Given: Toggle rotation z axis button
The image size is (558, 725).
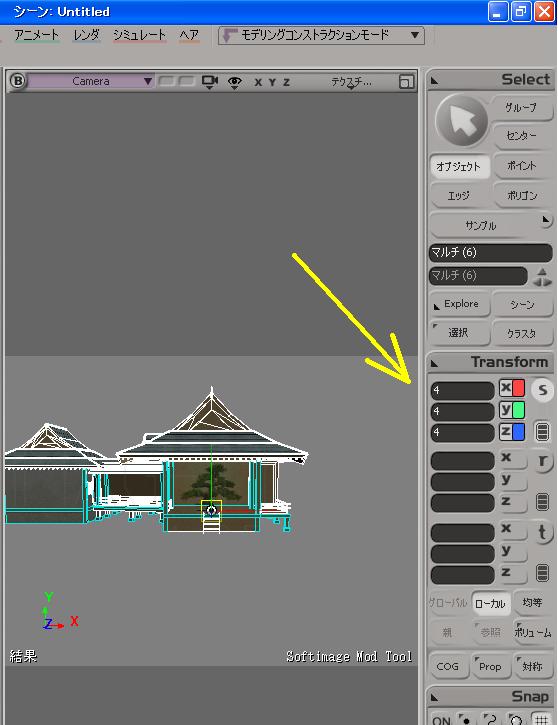Looking at the screenshot, I should (512, 502).
